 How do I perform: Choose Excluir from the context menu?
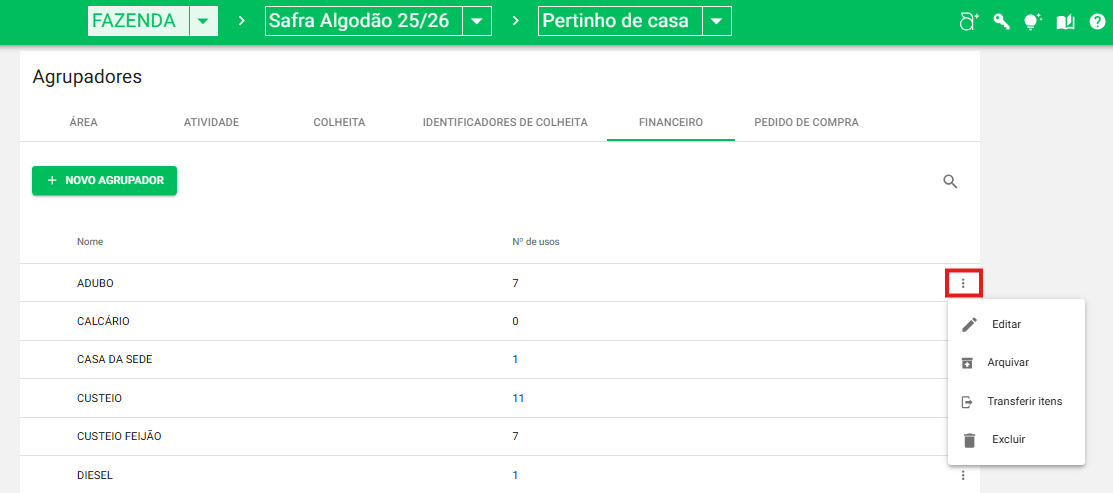pyautogui.click(x=1008, y=439)
